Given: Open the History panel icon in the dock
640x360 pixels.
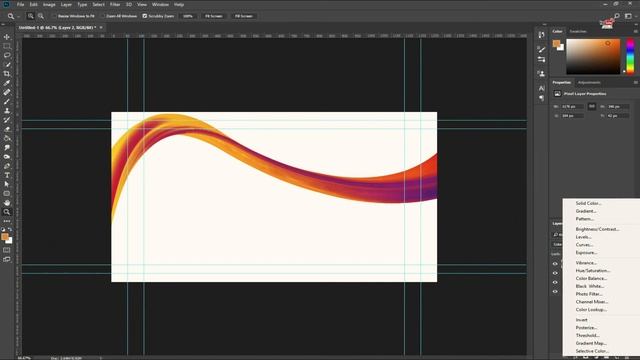Looking at the screenshot, I should tap(541, 35).
